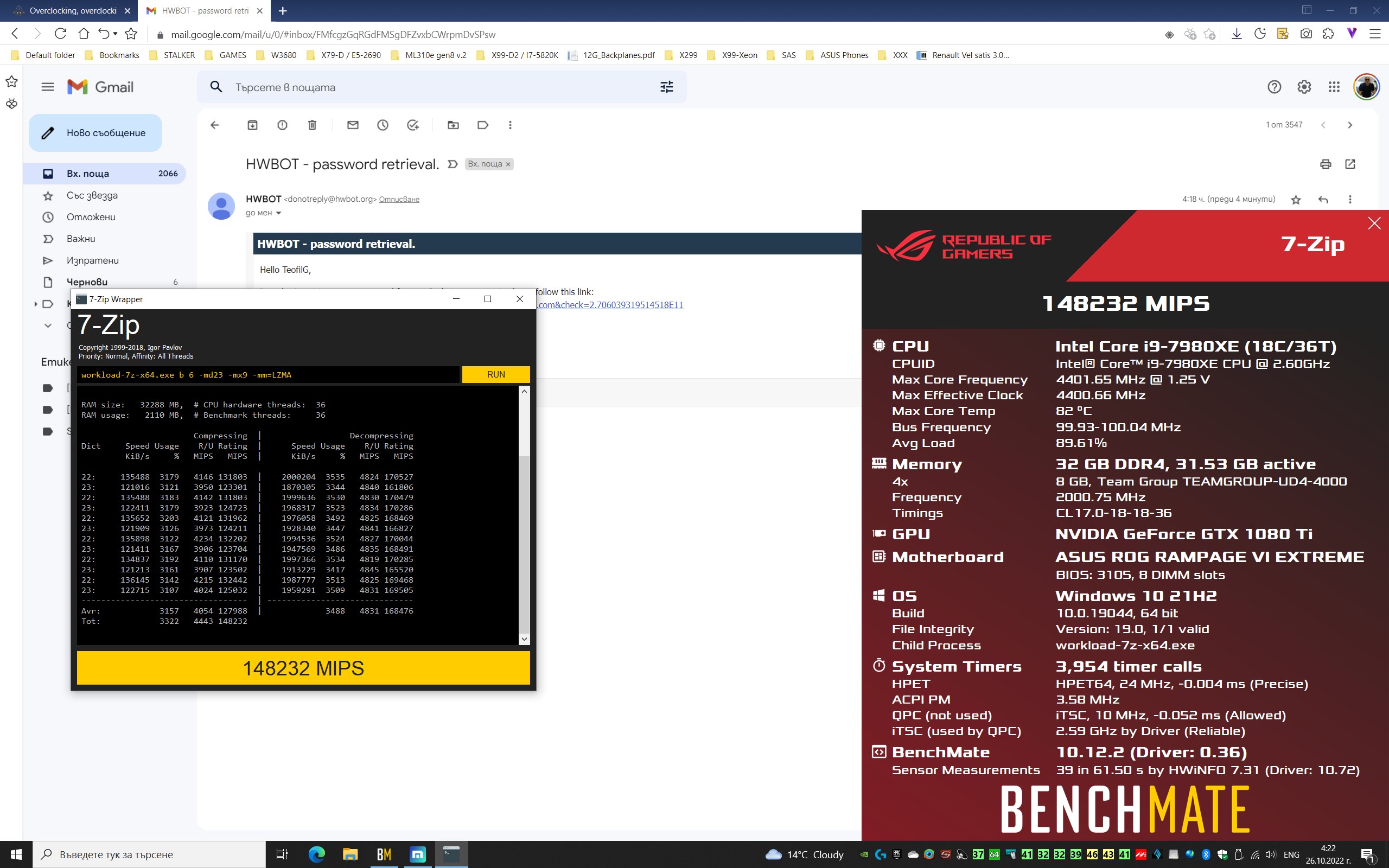Open the 'Важни' folder

[x=105, y=239]
